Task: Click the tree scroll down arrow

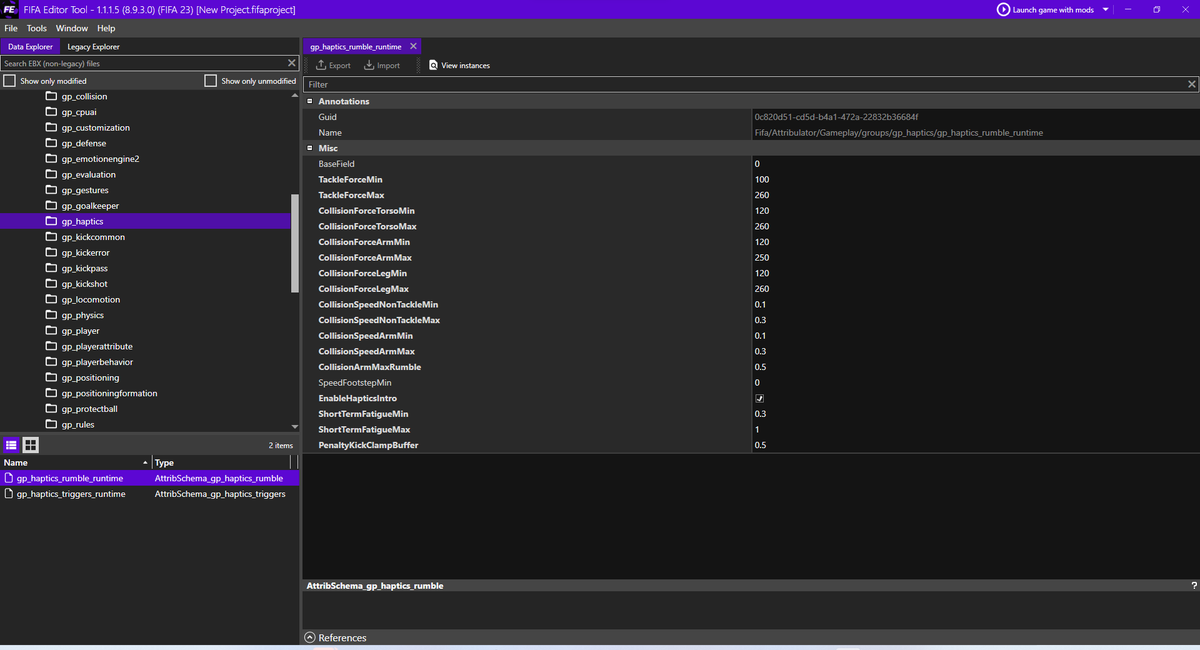Action: pos(294,427)
